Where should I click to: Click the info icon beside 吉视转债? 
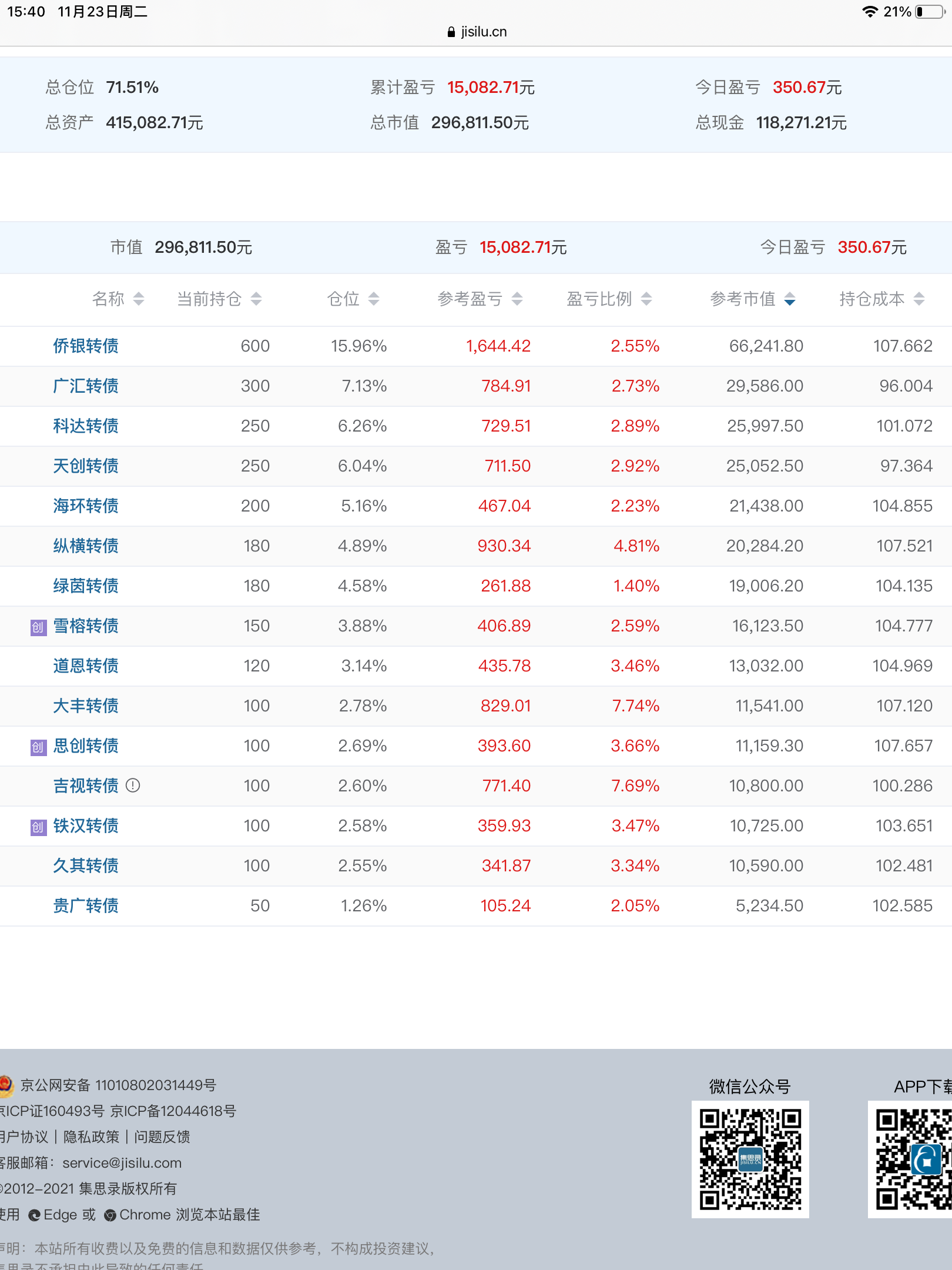(x=133, y=786)
